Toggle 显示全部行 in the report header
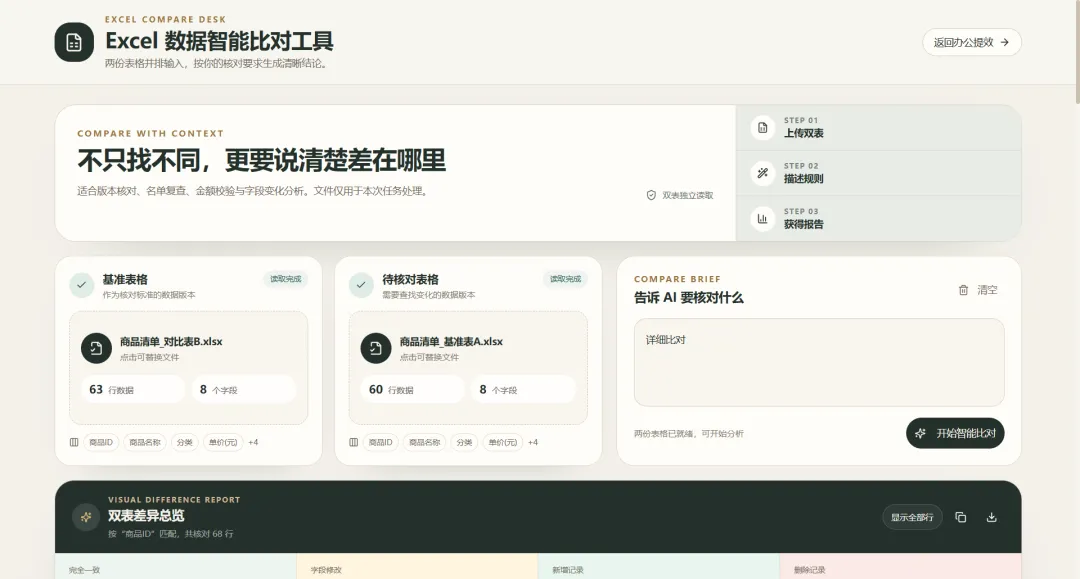 tap(912, 517)
